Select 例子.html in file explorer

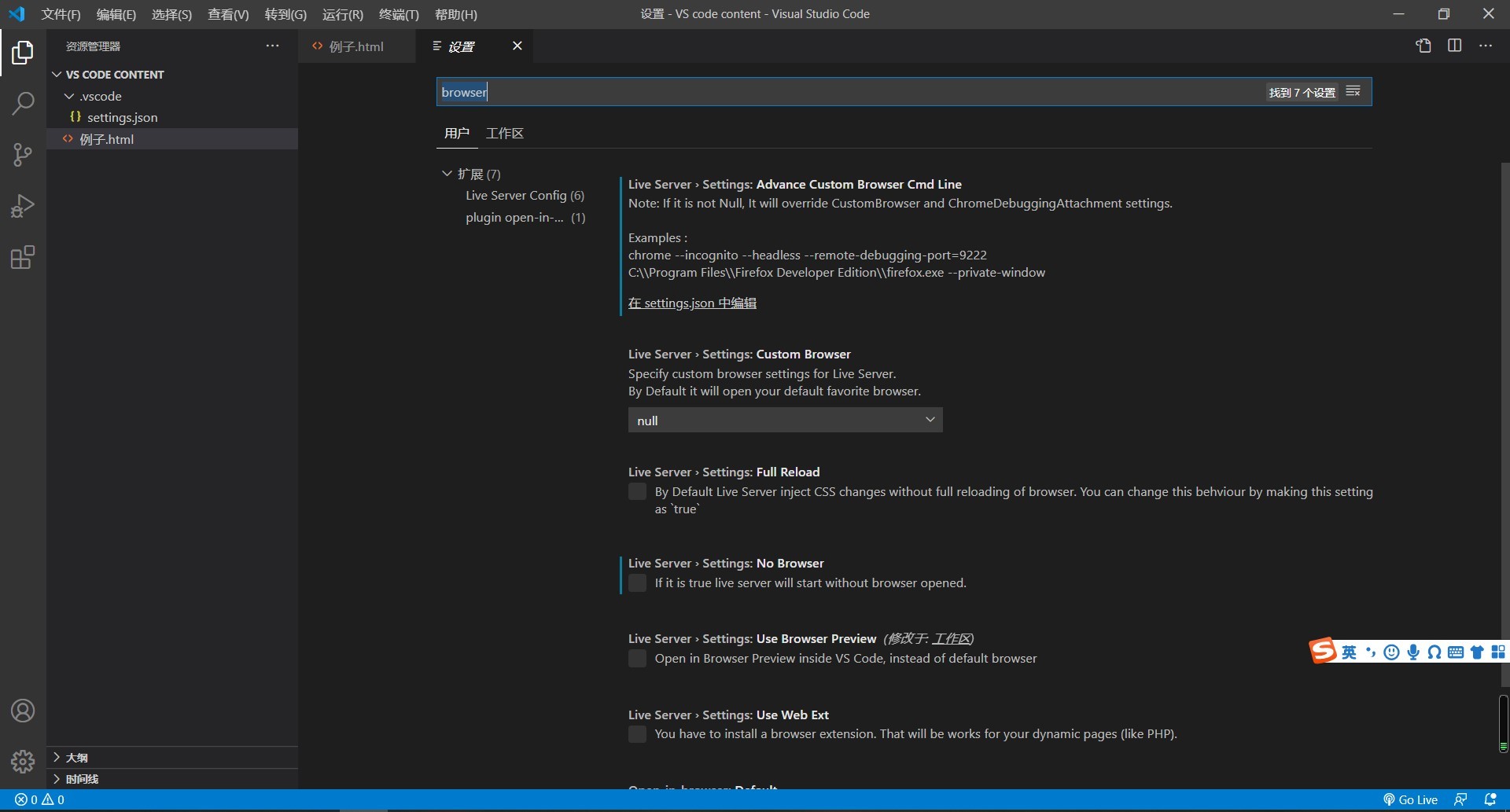[106, 139]
